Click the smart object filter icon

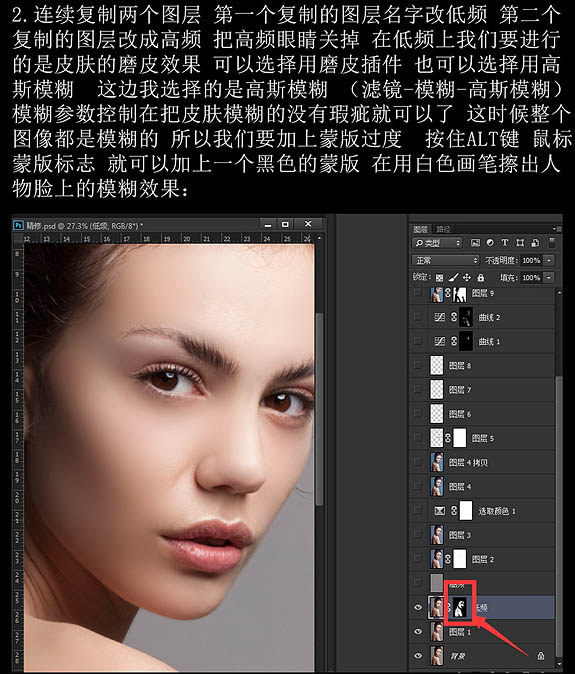(535, 243)
